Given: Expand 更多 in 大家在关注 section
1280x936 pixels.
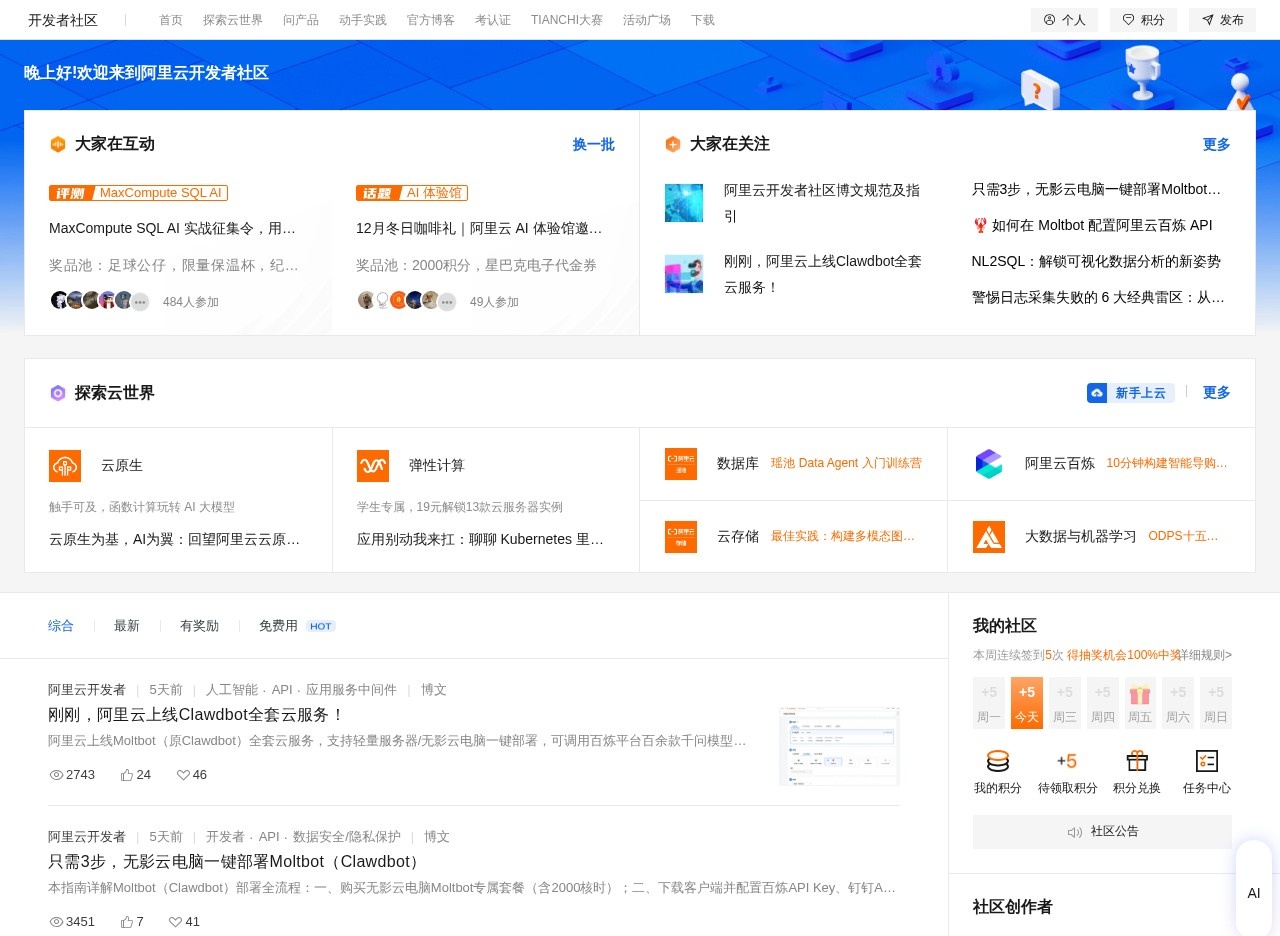Looking at the screenshot, I should (x=1216, y=144).
